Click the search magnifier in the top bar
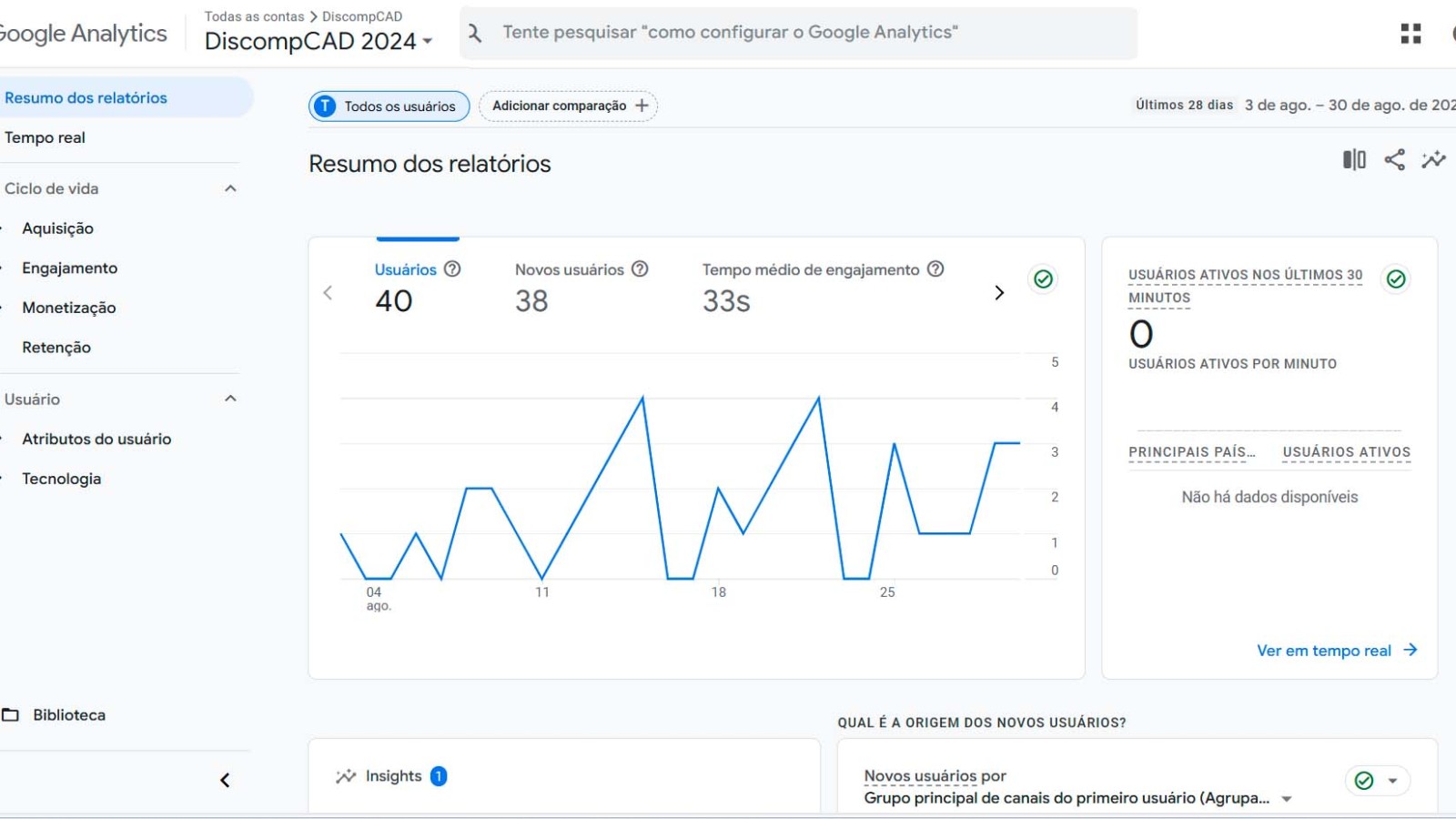The width and height of the screenshot is (1456, 819). [x=474, y=32]
